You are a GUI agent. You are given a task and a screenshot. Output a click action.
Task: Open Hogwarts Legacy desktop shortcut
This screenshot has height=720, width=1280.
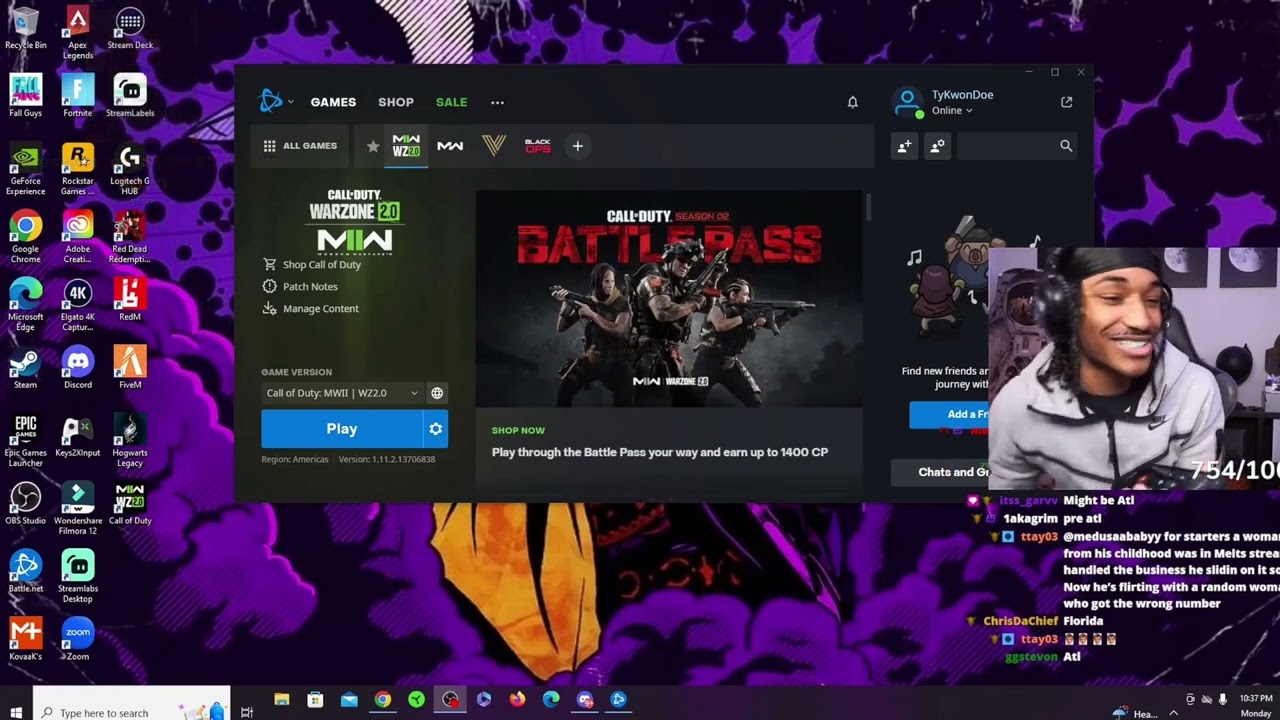(x=130, y=441)
